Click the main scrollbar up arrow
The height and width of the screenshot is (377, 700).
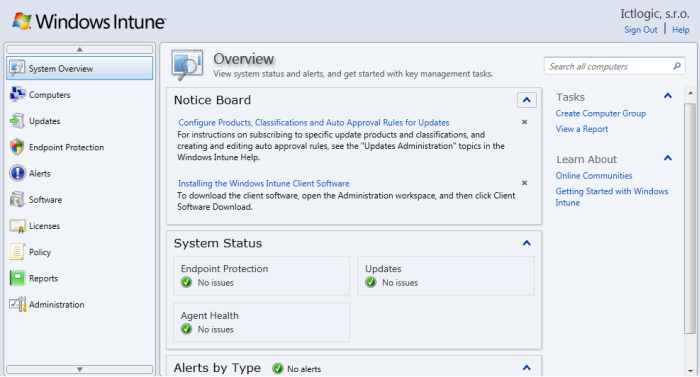click(690, 93)
